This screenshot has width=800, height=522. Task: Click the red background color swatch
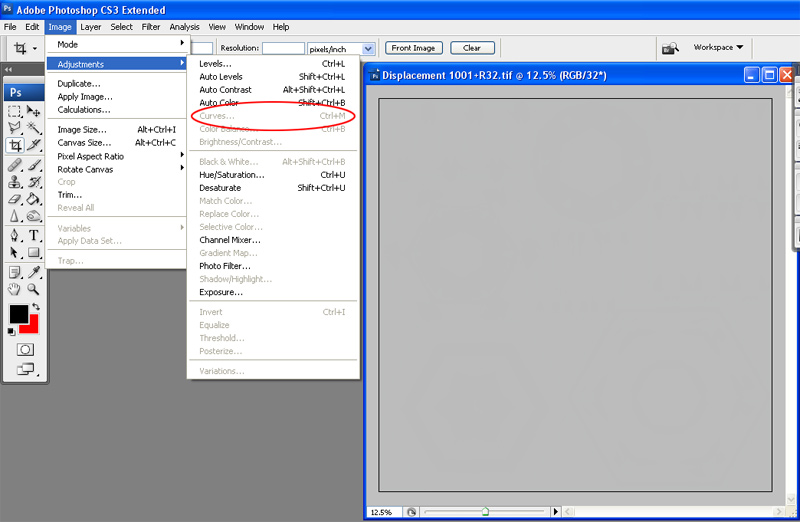click(31, 326)
